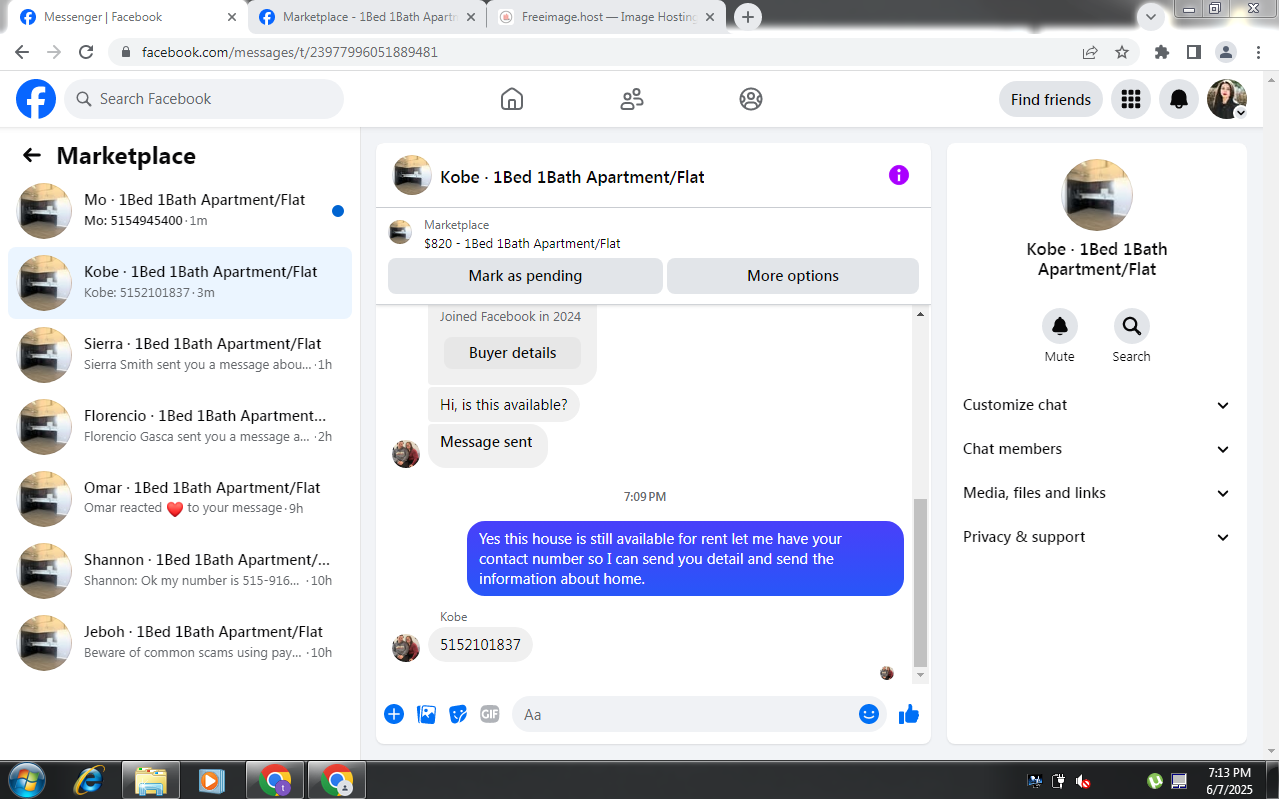Image resolution: width=1279 pixels, height=799 pixels.
Task: Open the account profile picture menu
Action: (1227, 99)
